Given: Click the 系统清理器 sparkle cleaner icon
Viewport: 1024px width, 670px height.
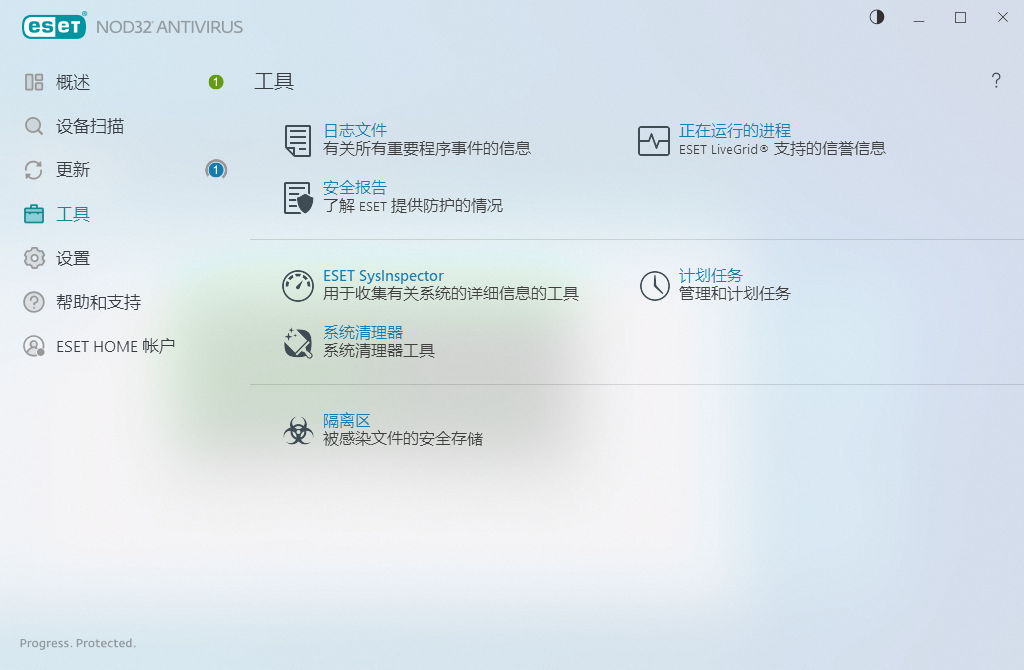Looking at the screenshot, I should tap(298, 343).
